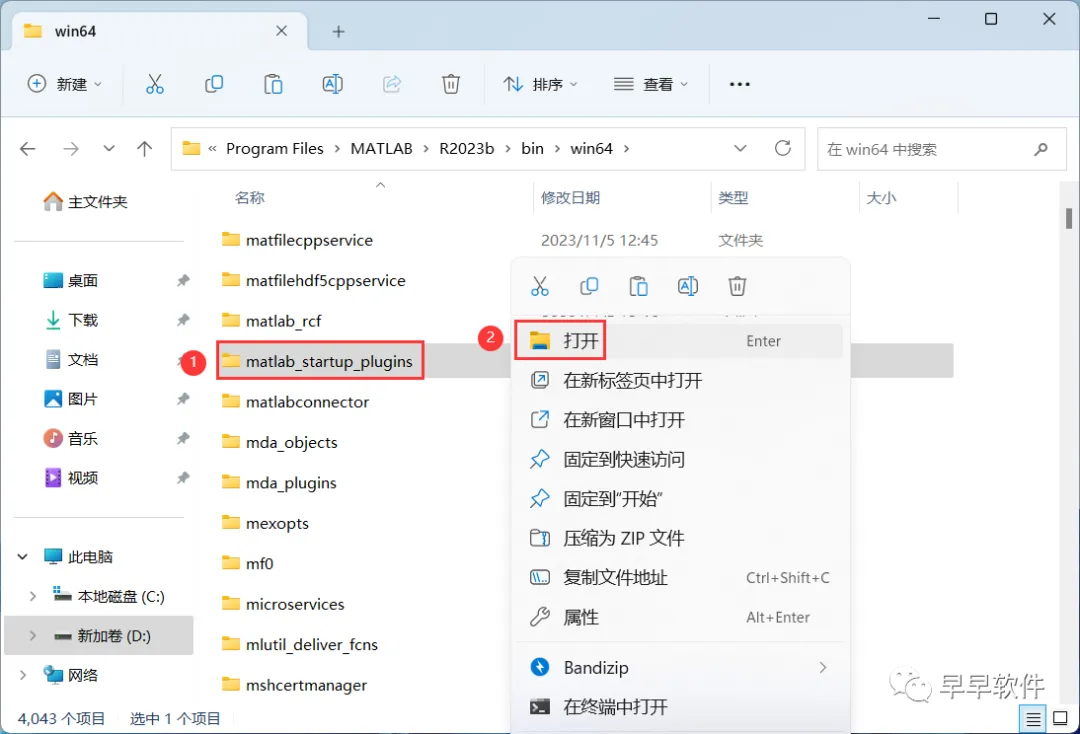
Task: Click Copy icon in context menu
Action: click(589, 286)
